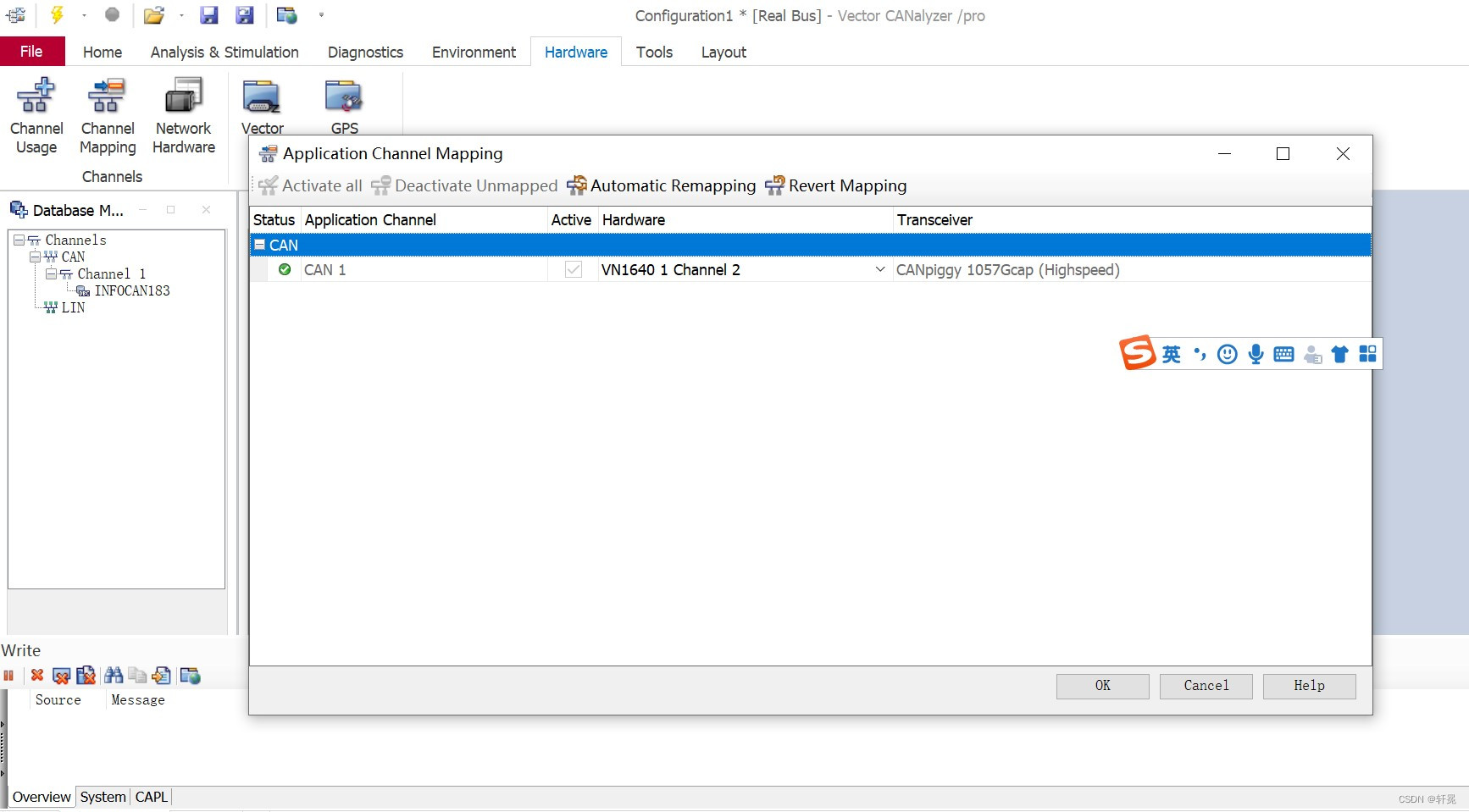
Task: Open Channel Usage in Hardware ribbon
Action: 36,116
